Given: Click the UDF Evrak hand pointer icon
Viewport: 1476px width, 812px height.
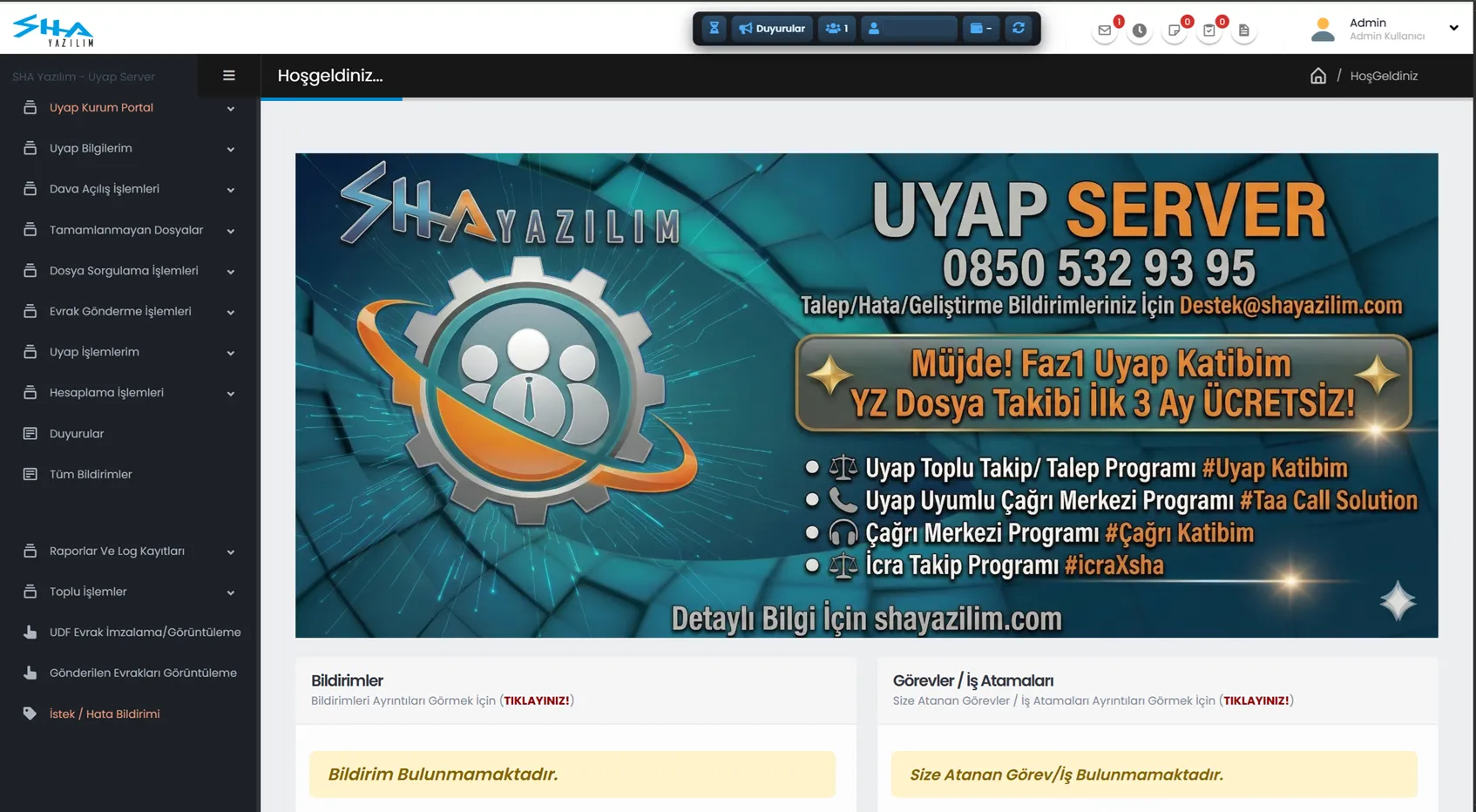Looking at the screenshot, I should coord(30,633).
